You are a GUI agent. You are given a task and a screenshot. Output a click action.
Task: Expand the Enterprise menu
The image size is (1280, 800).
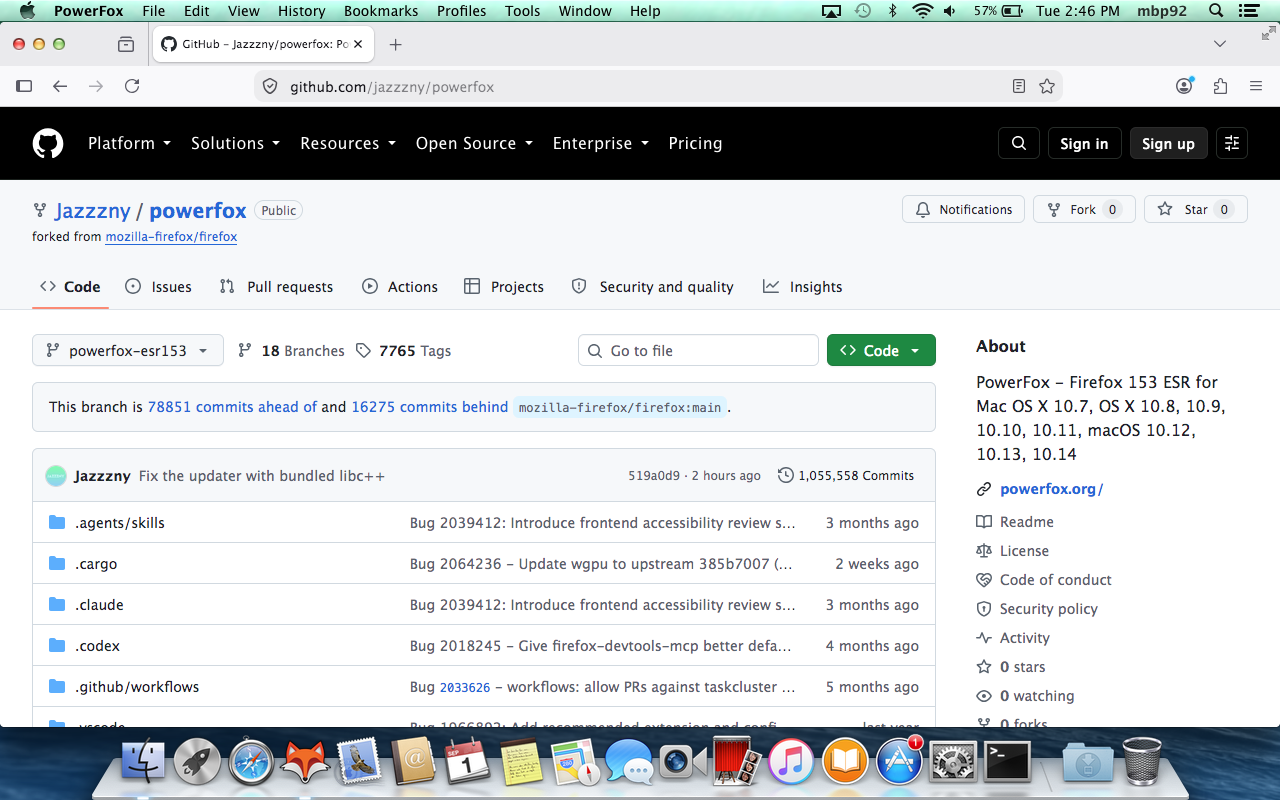[601, 143]
